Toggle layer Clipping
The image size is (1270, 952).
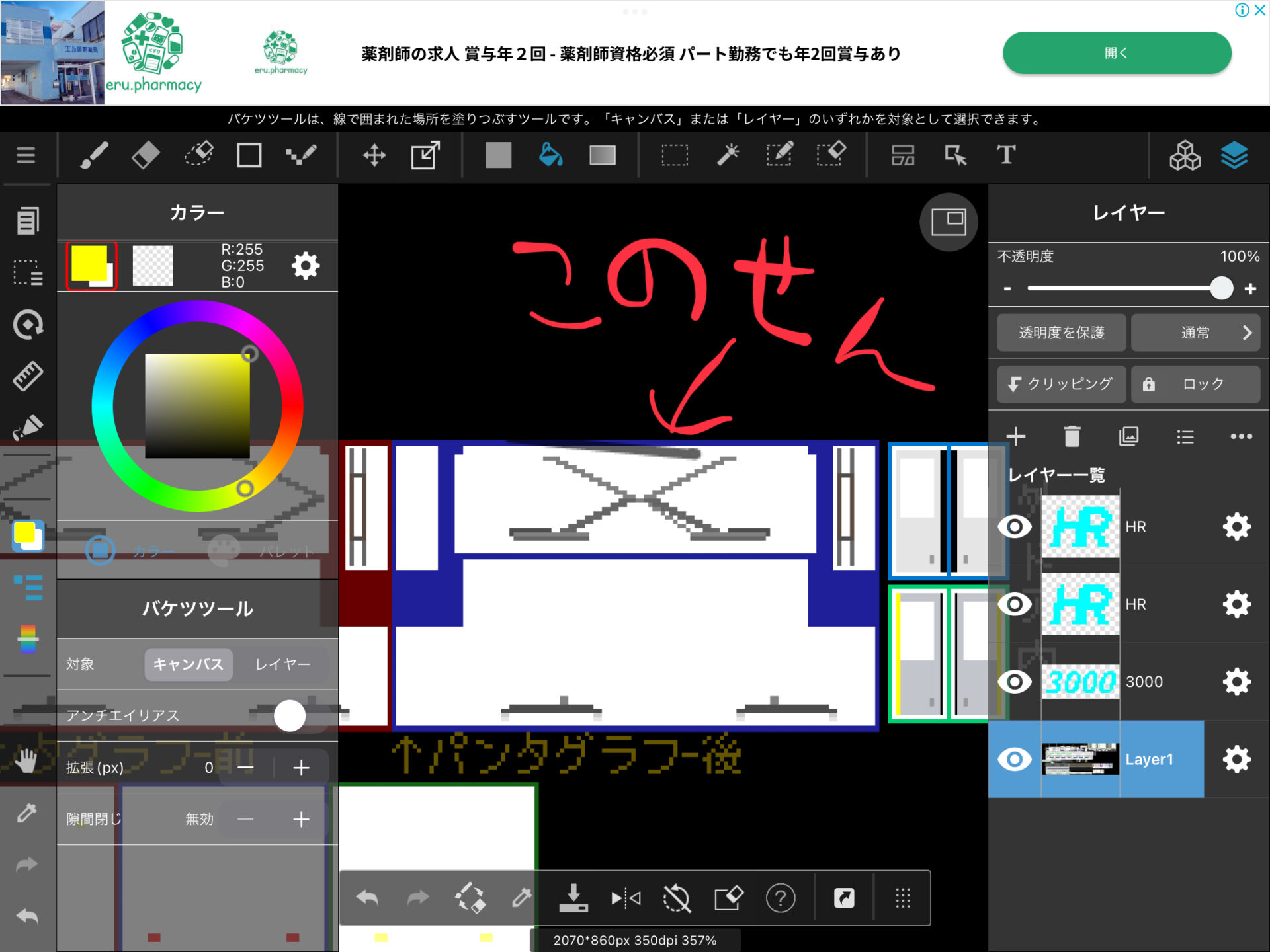(x=1061, y=384)
